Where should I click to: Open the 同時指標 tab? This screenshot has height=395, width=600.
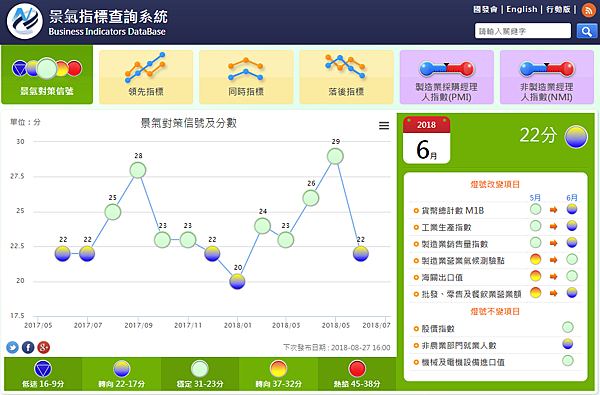pos(246,77)
